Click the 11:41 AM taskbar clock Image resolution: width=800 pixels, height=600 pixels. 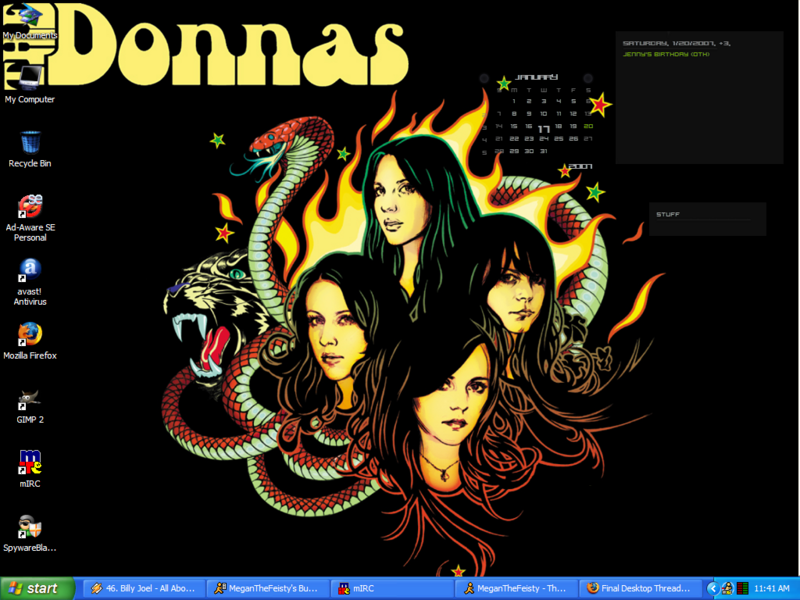click(x=771, y=588)
